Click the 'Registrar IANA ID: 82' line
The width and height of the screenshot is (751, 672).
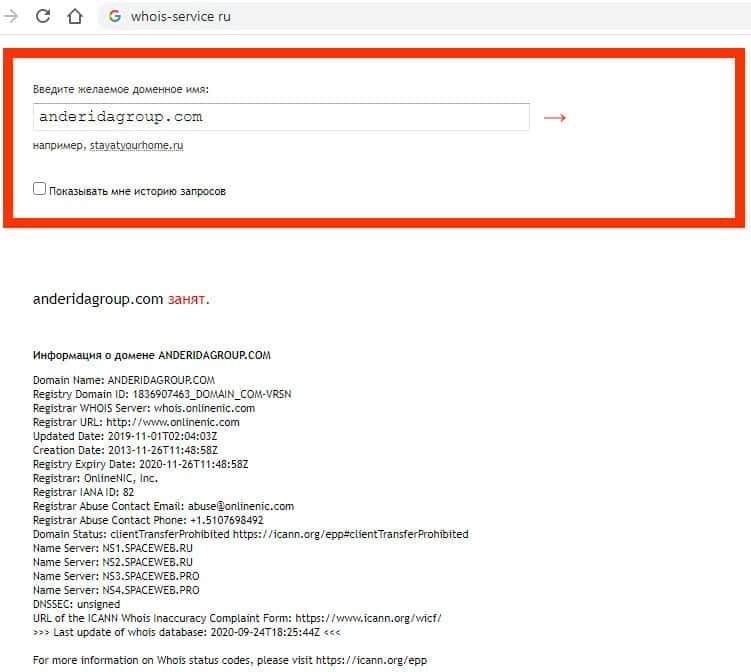click(x=83, y=492)
